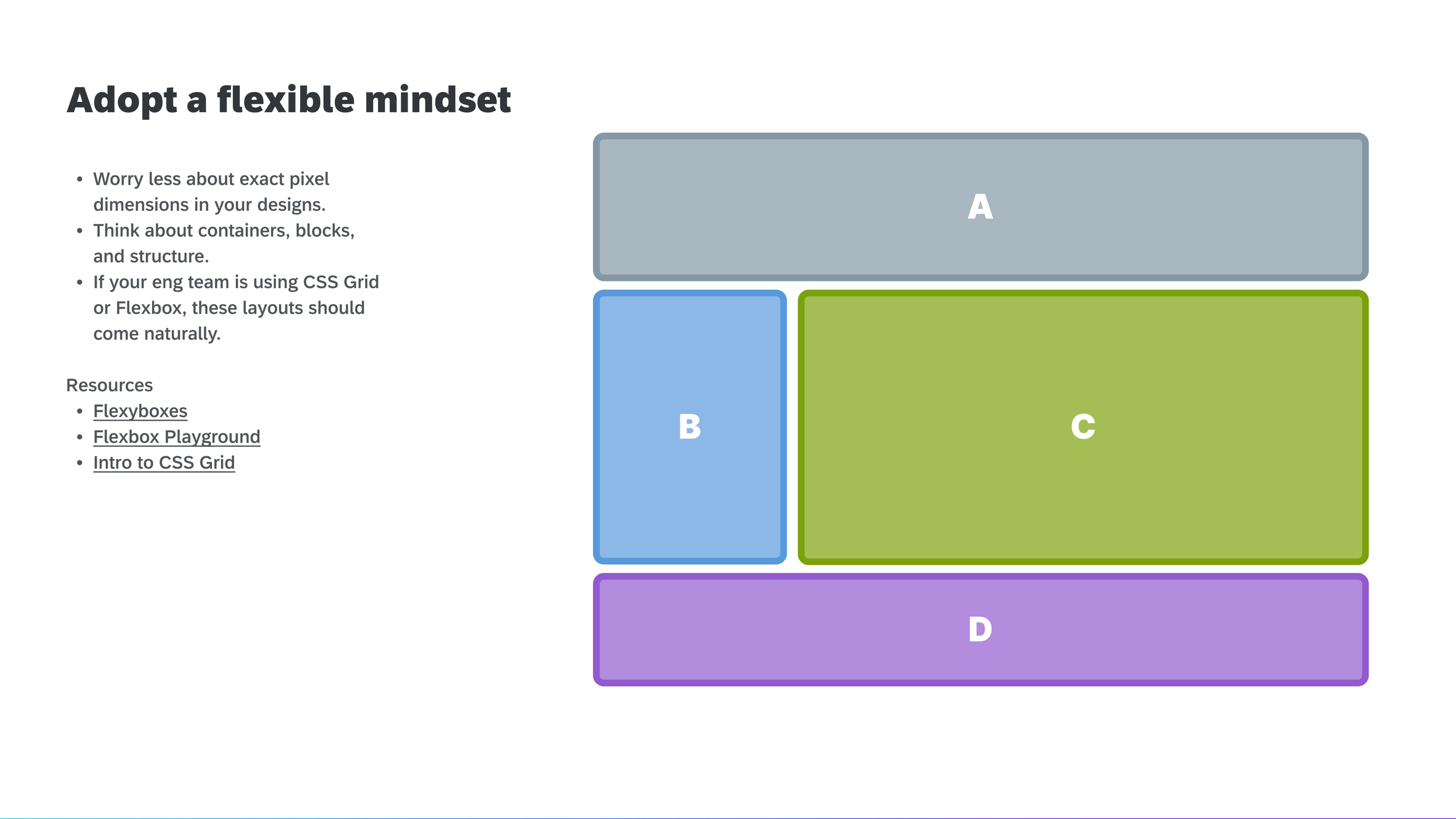
Task: Click the white letter D
Action: click(980, 630)
